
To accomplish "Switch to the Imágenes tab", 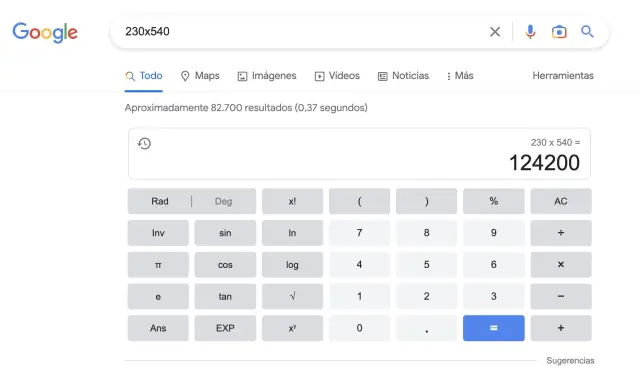I will pos(267,76).
